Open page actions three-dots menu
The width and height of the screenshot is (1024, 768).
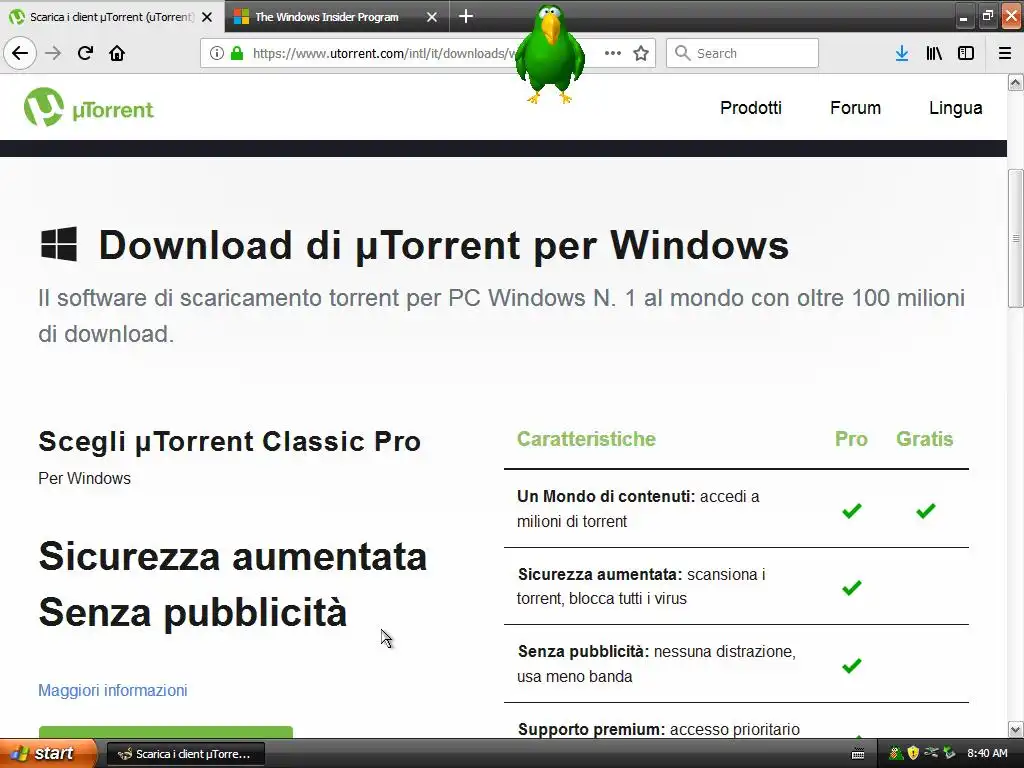point(613,54)
